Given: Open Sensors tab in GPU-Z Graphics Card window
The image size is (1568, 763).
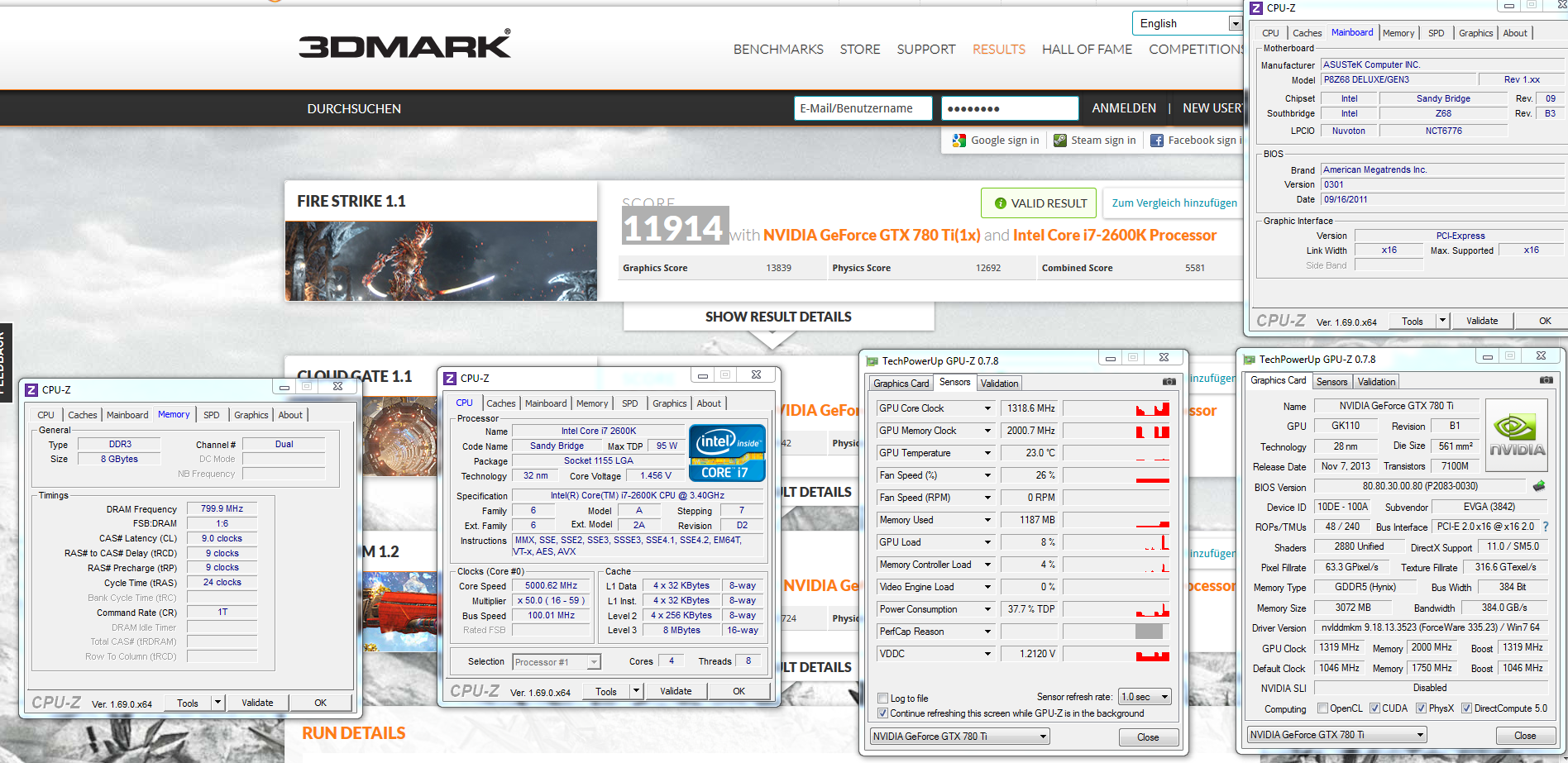Looking at the screenshot, I should [1331, 381].
